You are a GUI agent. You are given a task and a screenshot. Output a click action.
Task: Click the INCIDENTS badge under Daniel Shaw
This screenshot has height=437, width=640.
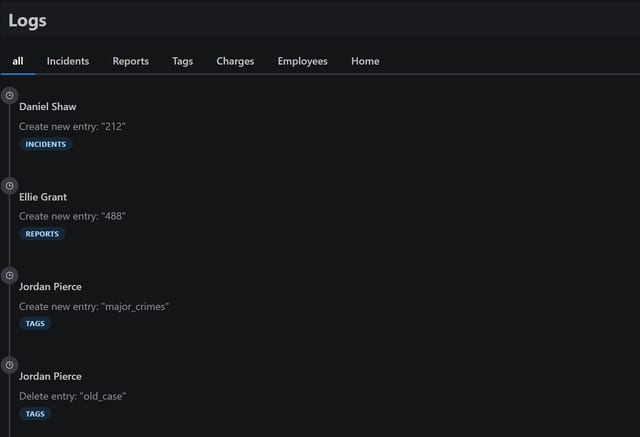click(46, 144)
